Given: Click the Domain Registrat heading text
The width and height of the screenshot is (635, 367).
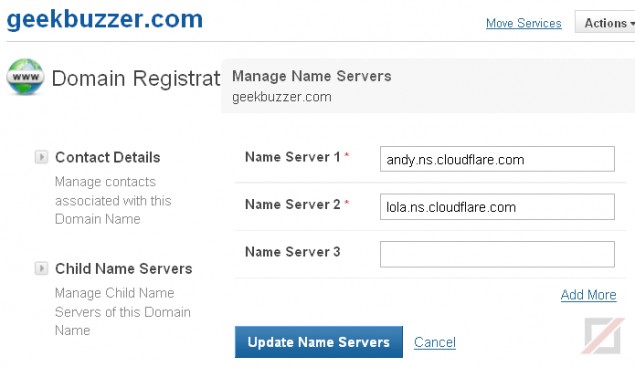Looking at the screenshot, I should [x=136, y=78].
